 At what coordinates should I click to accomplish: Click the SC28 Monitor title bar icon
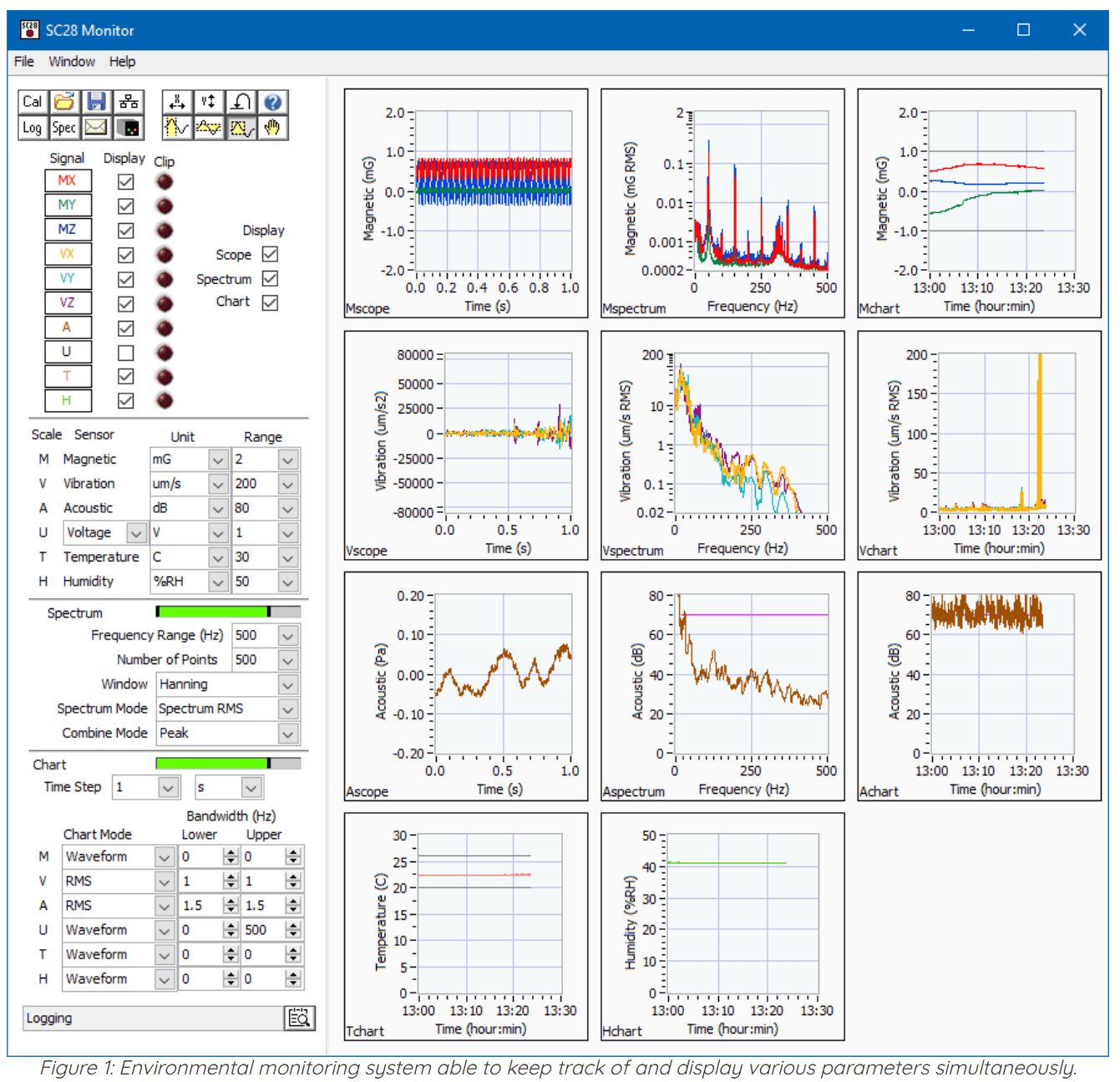click(x=29, y=30)
